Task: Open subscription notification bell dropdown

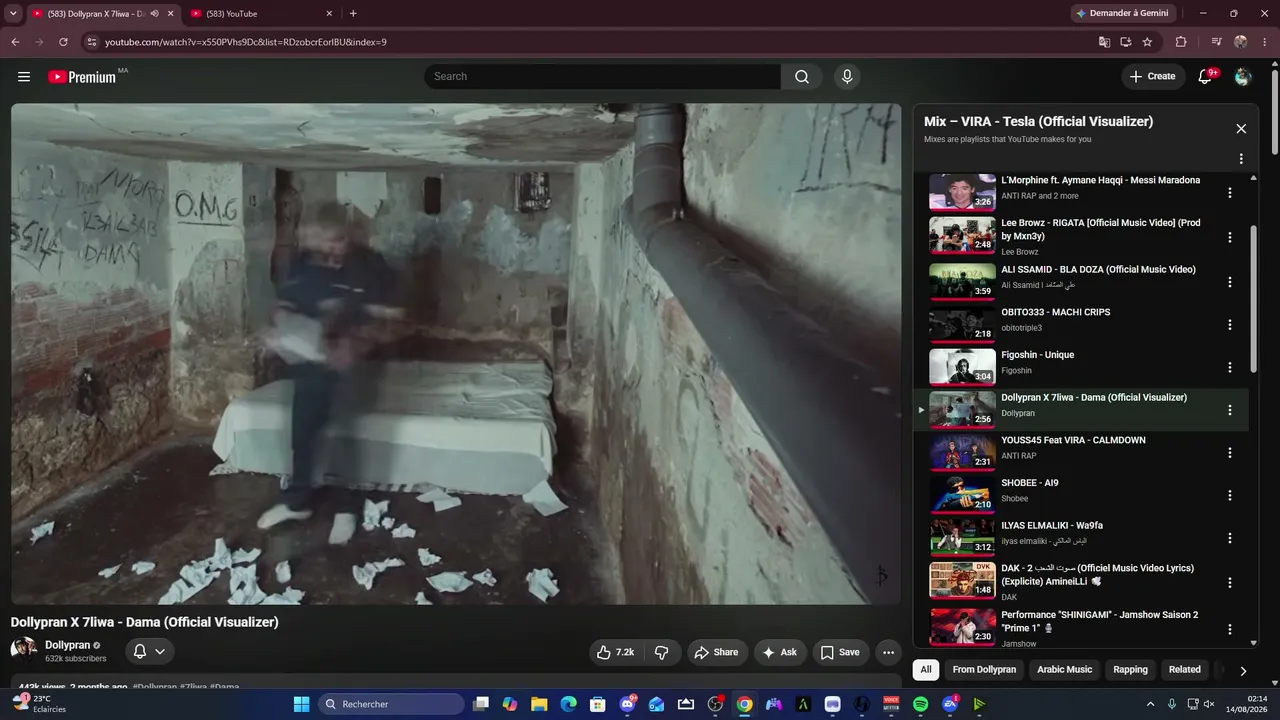Action: [x=150, y=651]
